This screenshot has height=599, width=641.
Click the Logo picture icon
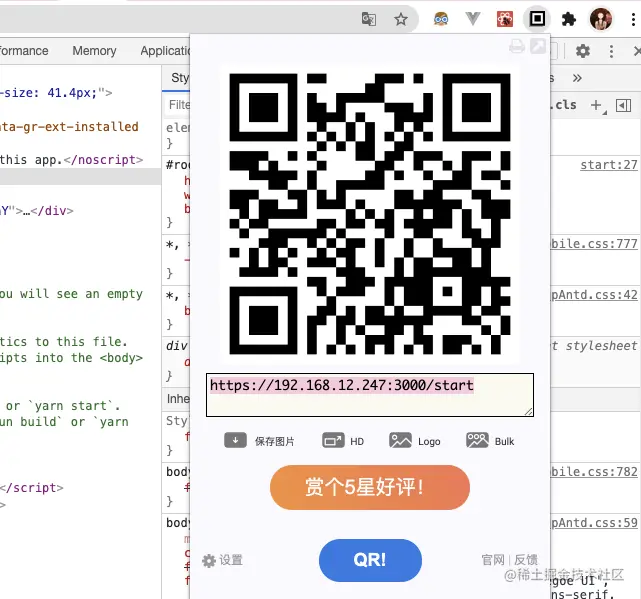[400, 440]
